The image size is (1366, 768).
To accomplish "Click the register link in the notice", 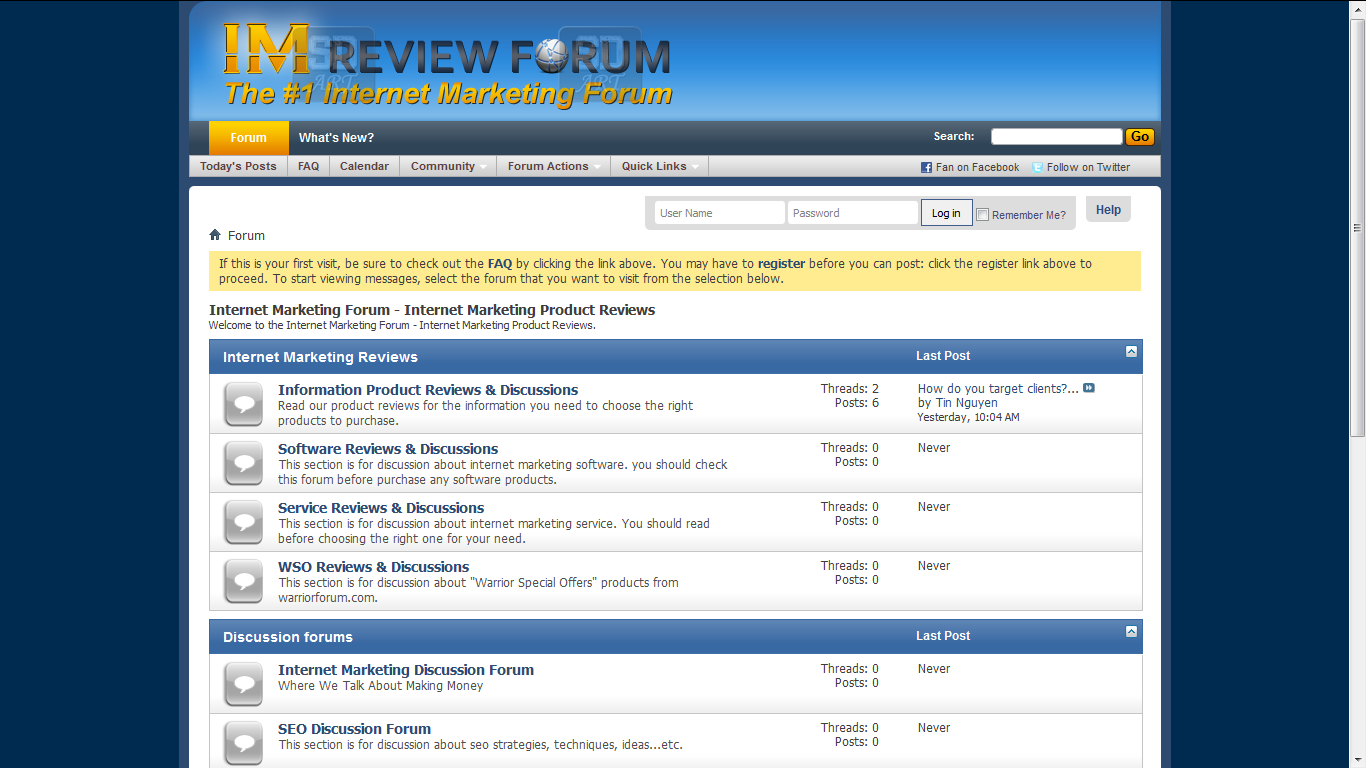I will tap(781, 264).
